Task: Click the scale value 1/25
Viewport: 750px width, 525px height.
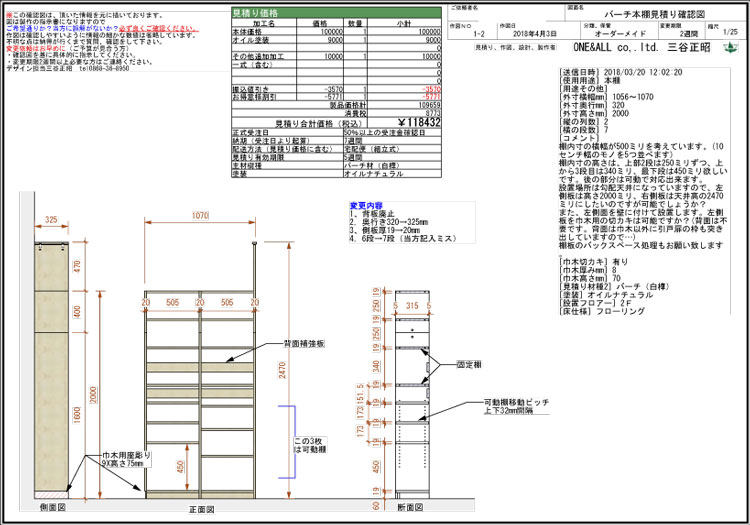Action: pyautogui.click(x=730, y=32)
